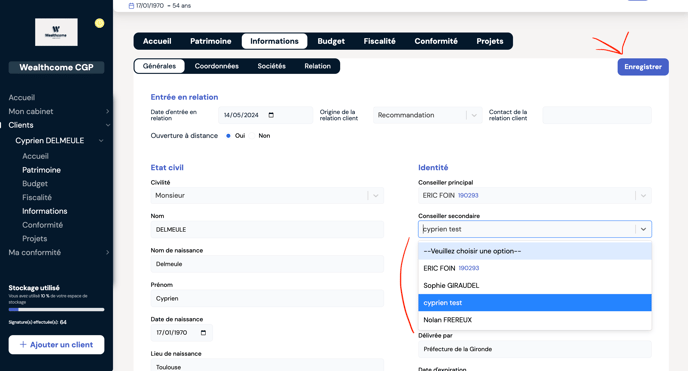The height and width of the screenshot is (371, 688).
Task: Open calendar icon in Date de naissance field
Action: 203,332
